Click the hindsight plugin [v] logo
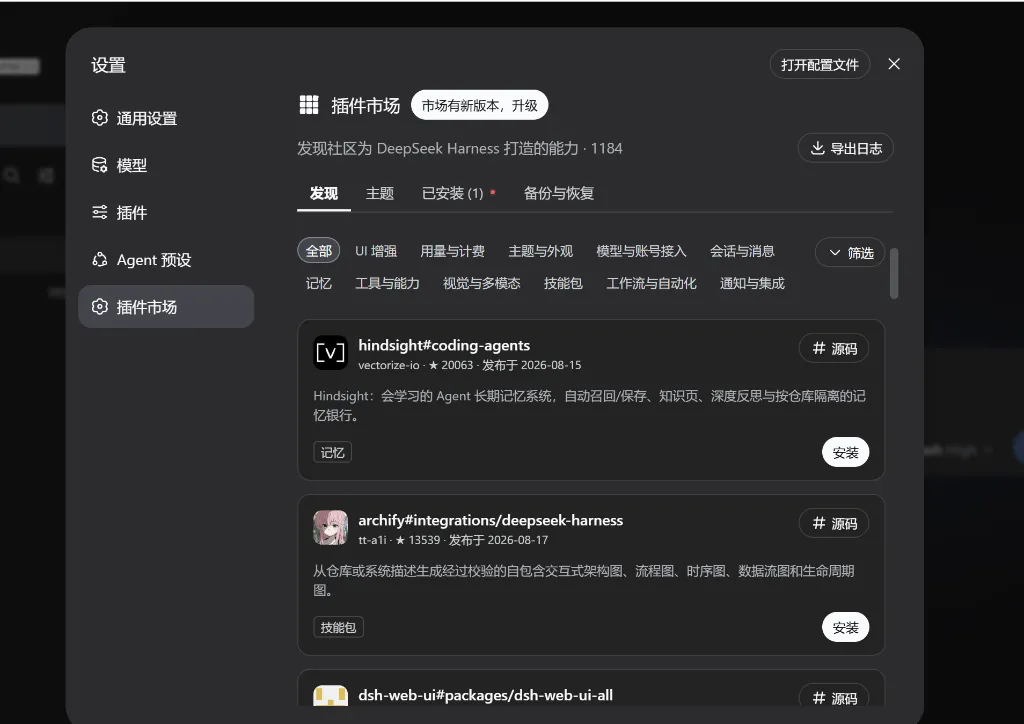Image resolution: width=1024 pixels, height=724 pixels. (330, 353)
